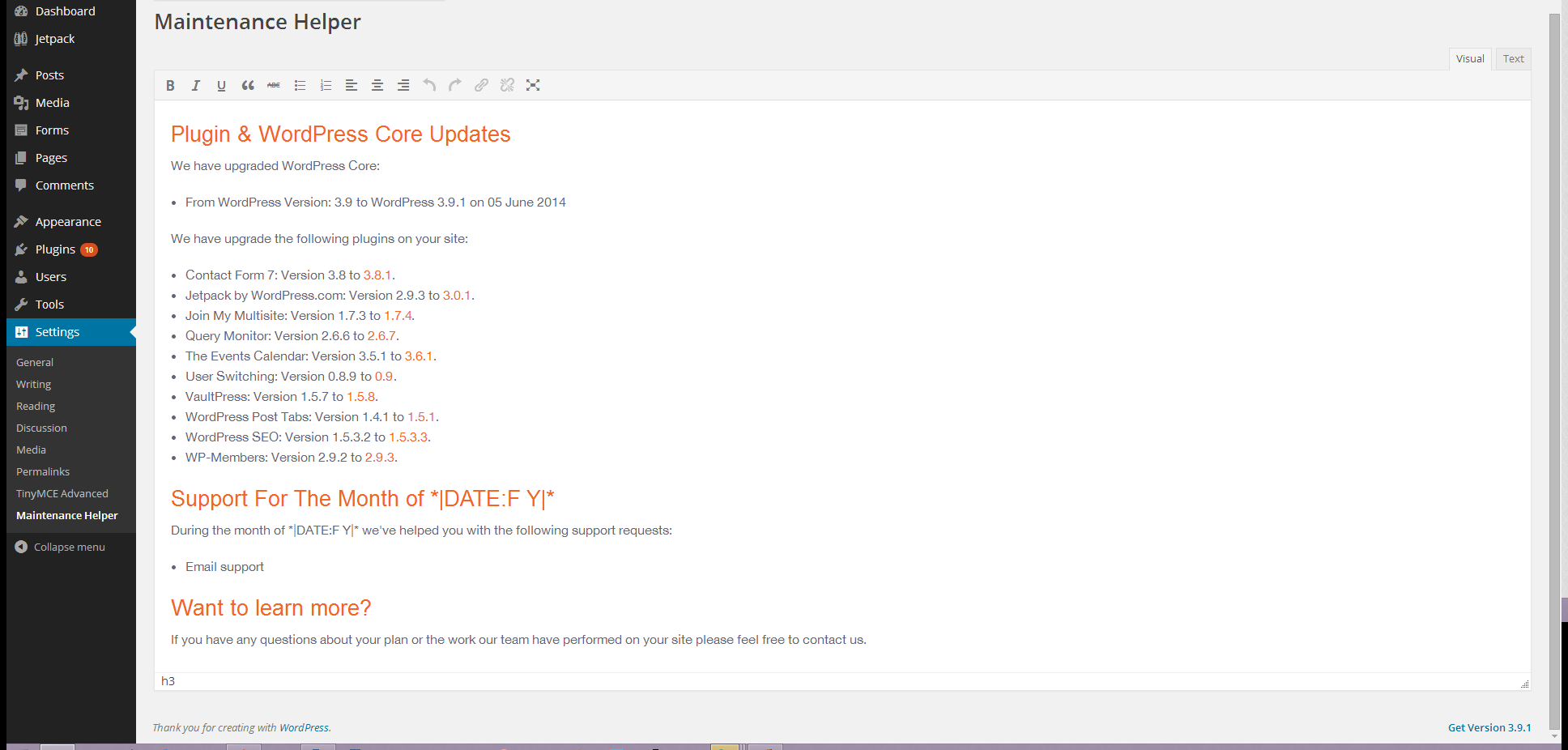The image size is (1568, 750).
Task: Switch editor to Visual tab
Action: pos(1470,59)
